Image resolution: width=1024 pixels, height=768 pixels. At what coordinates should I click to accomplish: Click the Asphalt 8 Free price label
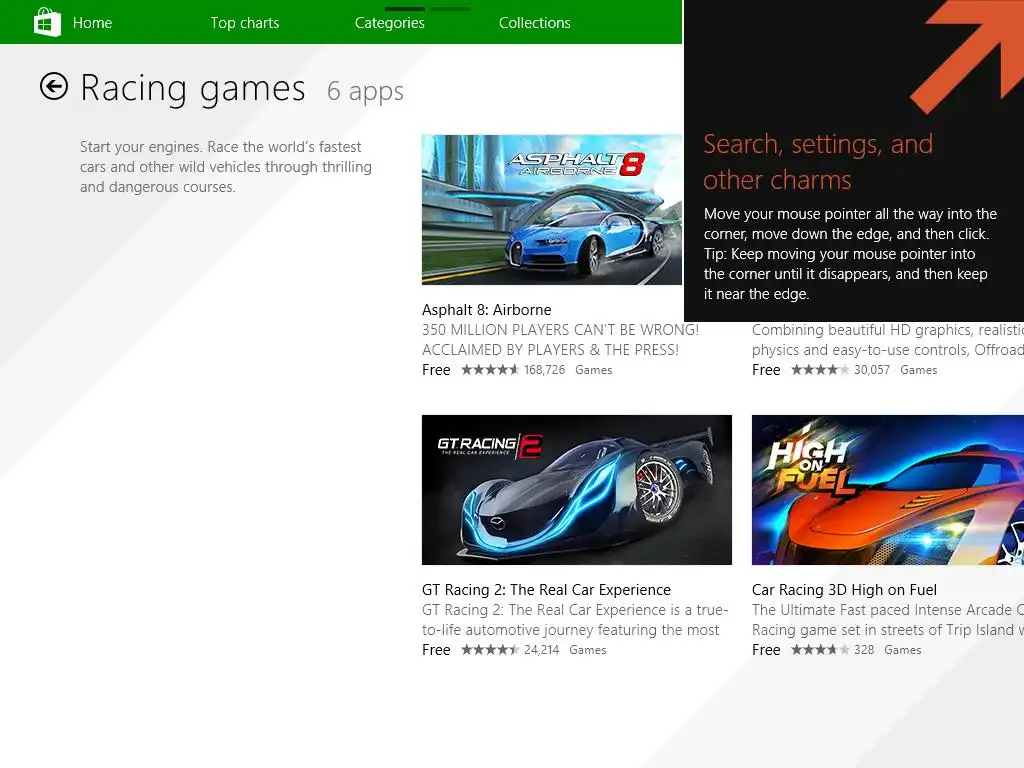click(x=436, y=370)
